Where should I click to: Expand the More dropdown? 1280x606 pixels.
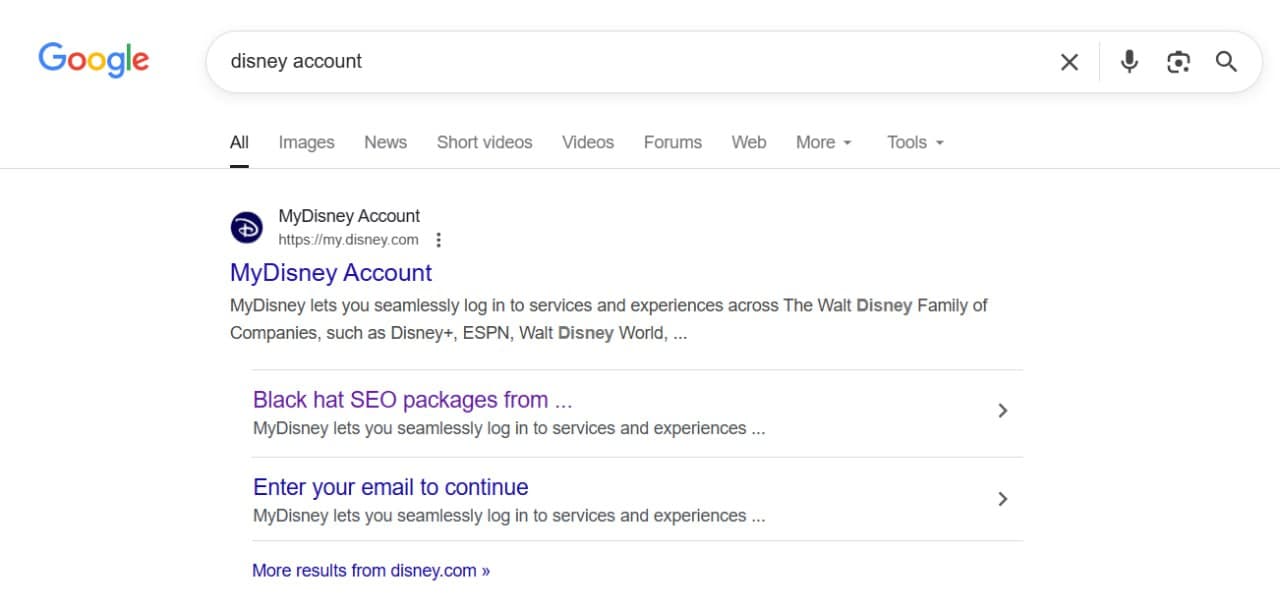(824, 142)
